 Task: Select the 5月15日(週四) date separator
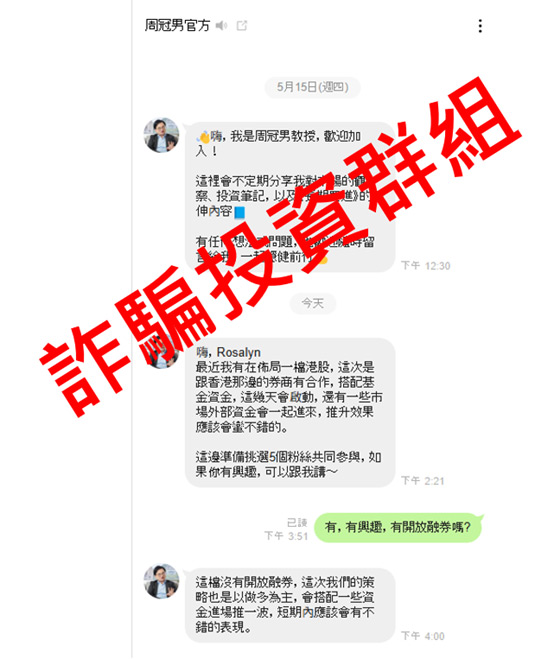tap(312, 87)
